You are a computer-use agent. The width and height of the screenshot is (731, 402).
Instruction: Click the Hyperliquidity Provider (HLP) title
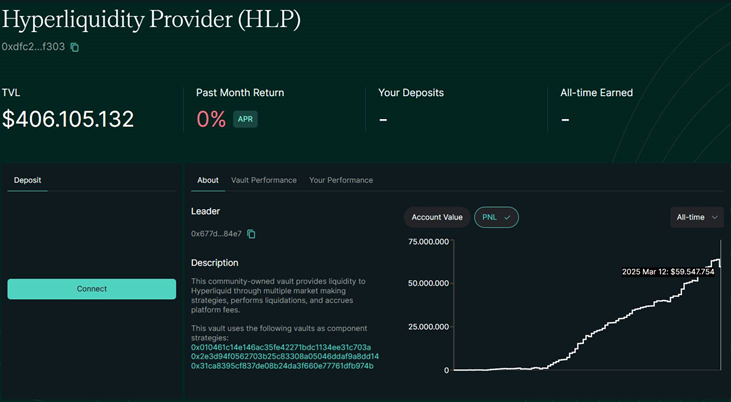click(x=151, y=20)
